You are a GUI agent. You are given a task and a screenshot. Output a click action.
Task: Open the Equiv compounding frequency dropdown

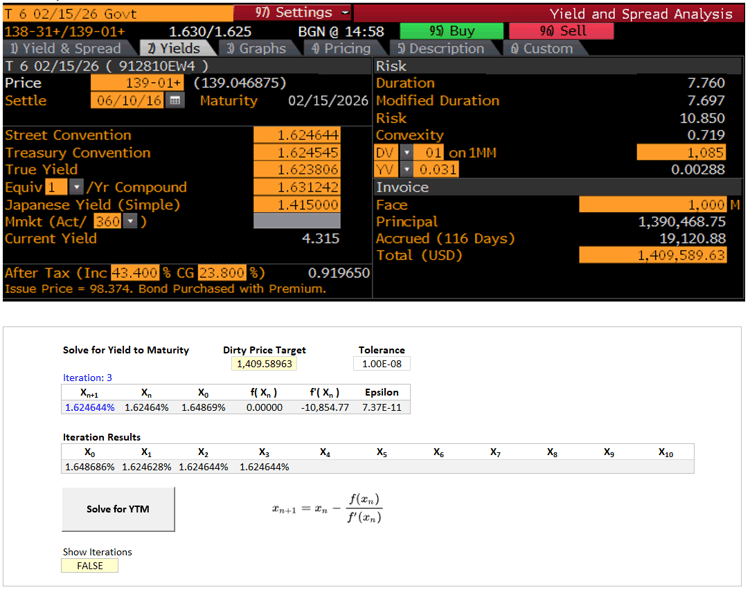coord(76,187)
